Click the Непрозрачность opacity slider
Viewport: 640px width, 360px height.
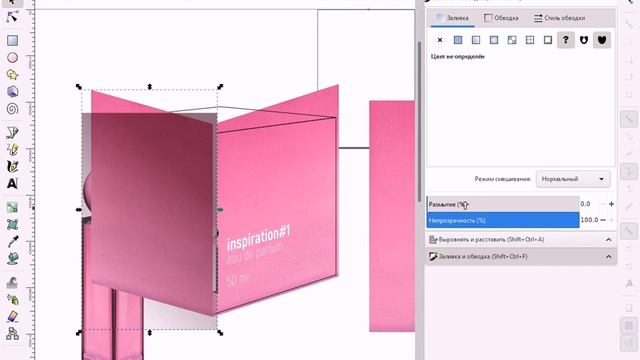click(x=503, y=220)
